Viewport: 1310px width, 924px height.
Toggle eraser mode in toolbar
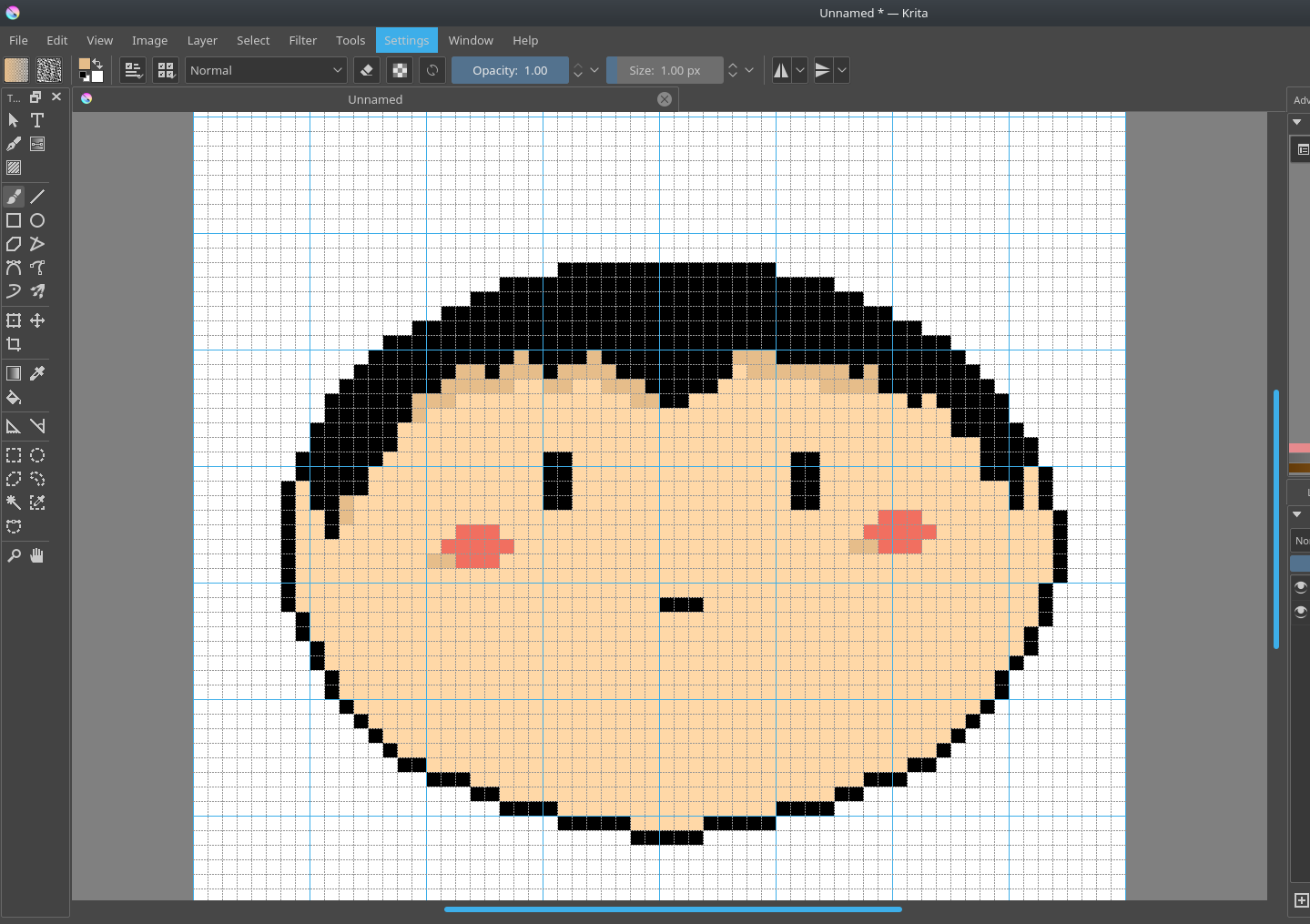coord(367,70)
